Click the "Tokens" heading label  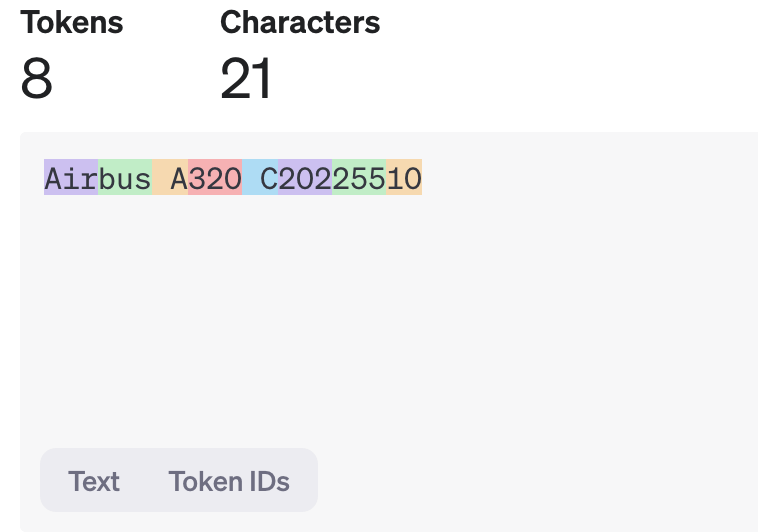tap(71, 22)
